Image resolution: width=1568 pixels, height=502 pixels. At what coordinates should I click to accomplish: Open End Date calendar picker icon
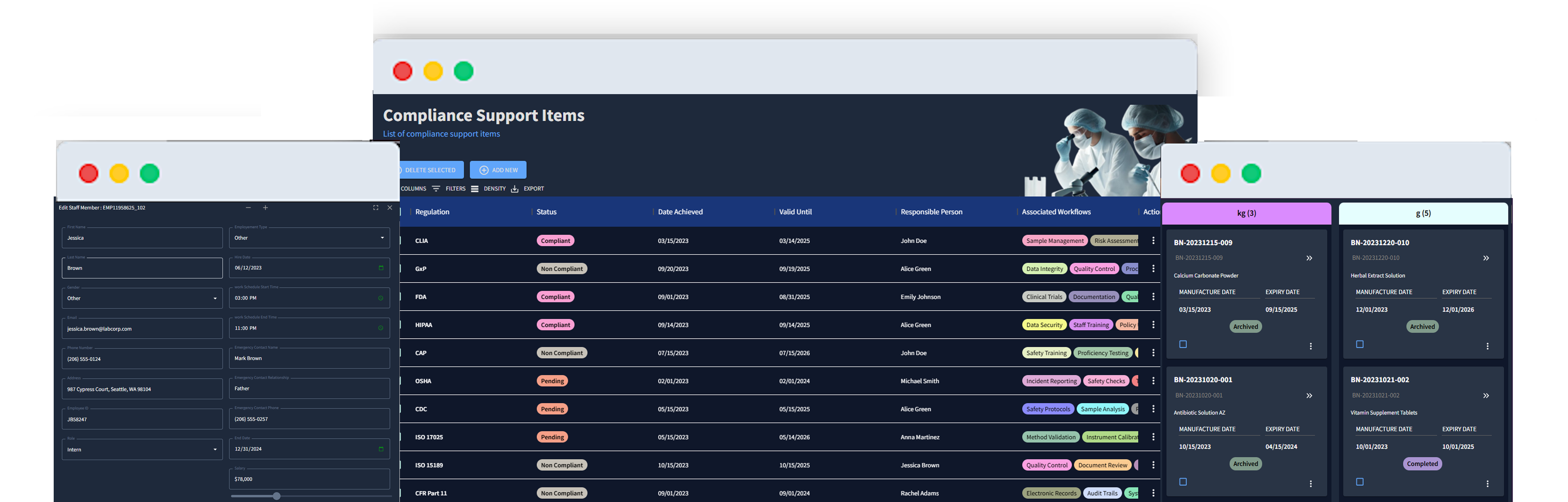381,449
